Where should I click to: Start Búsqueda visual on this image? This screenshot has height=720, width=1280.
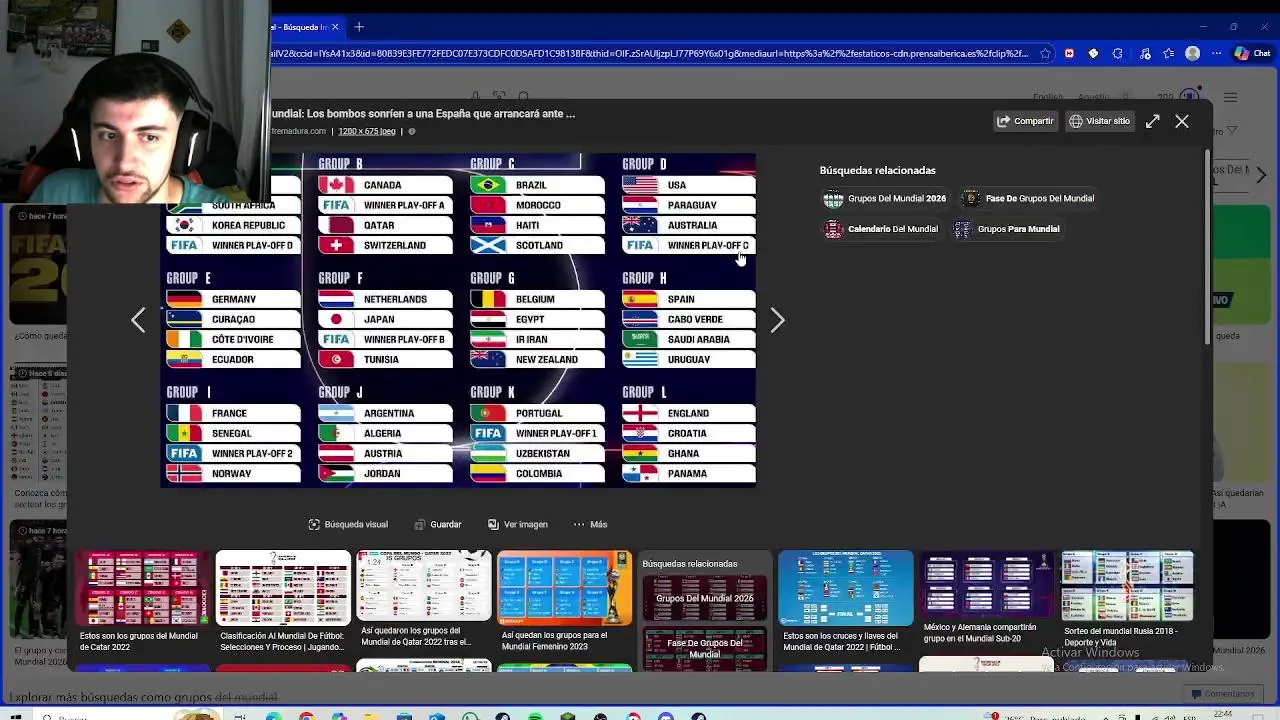click(348, 524)
